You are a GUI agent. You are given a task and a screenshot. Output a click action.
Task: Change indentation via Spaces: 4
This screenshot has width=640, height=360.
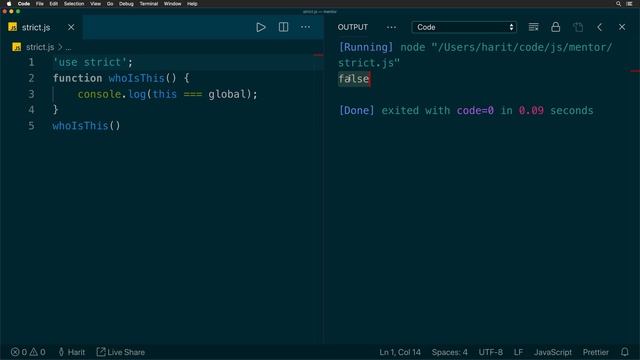pos(449,352)
